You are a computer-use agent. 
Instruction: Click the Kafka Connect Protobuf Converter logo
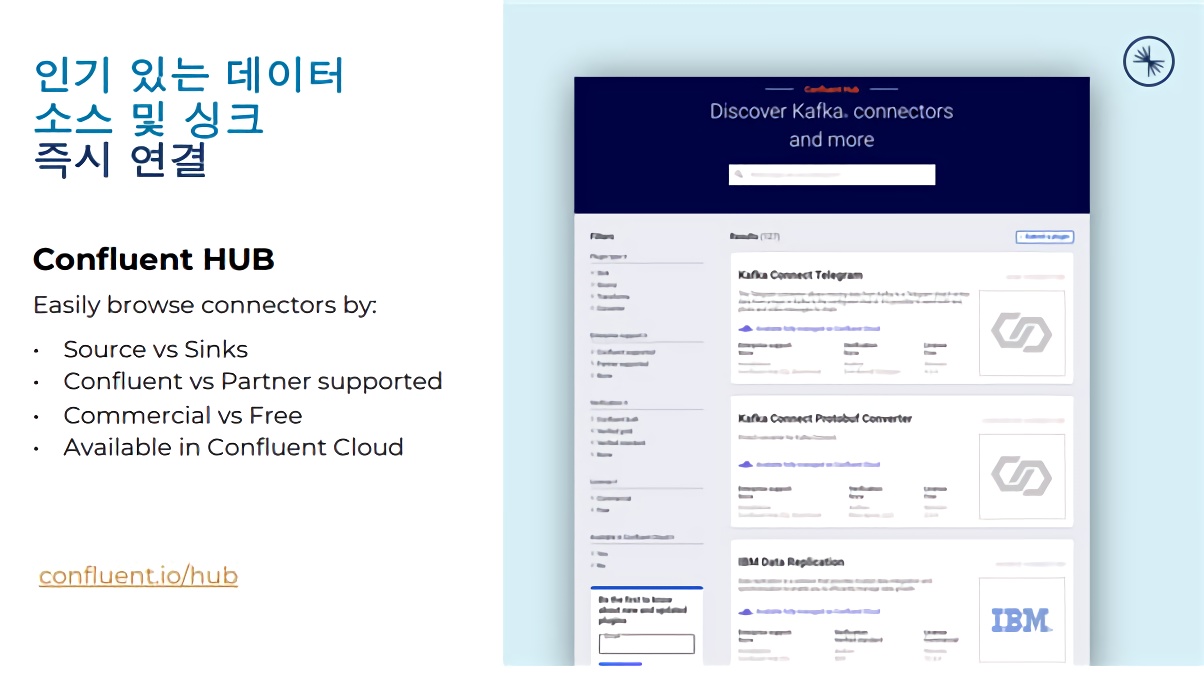tap(1021, 476)
